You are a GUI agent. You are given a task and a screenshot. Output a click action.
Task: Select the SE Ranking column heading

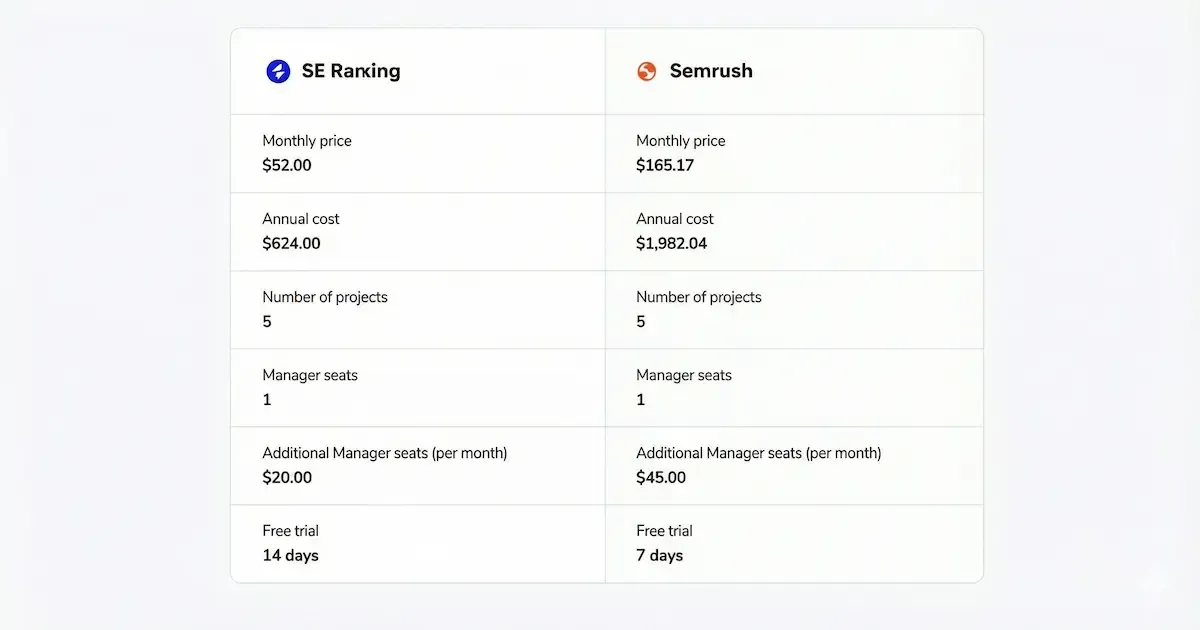(351, 71)
